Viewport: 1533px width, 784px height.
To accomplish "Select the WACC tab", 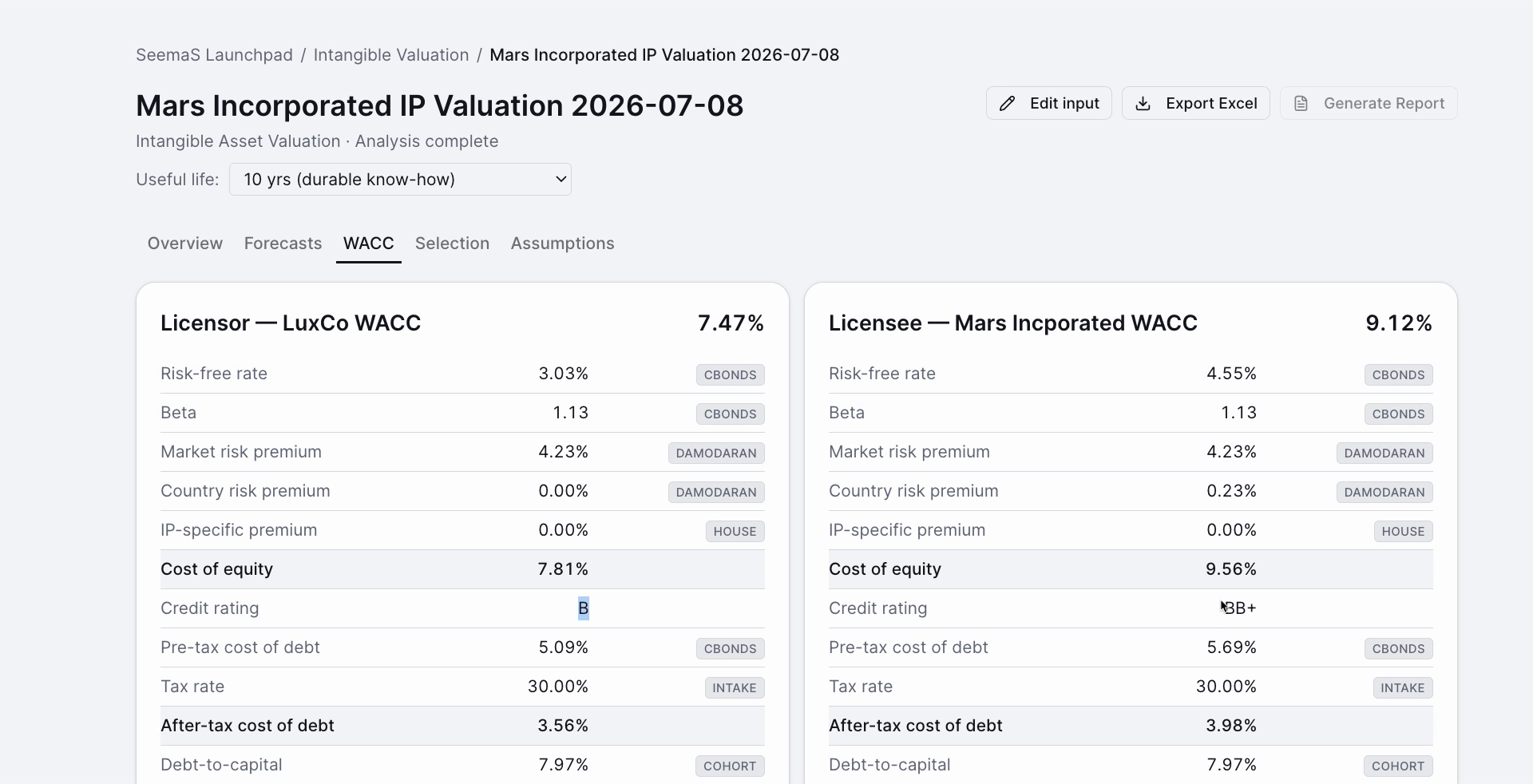I will click(368, 244).
